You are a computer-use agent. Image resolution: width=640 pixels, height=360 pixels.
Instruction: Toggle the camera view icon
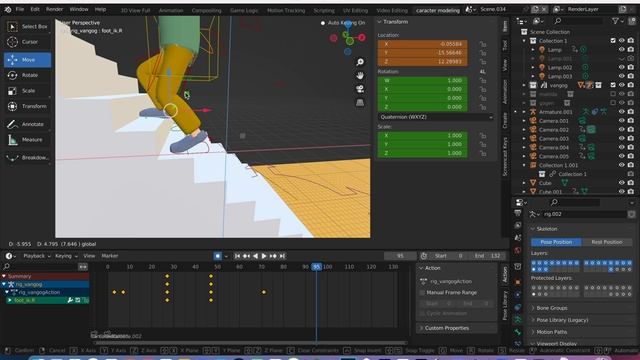[360, 89]
